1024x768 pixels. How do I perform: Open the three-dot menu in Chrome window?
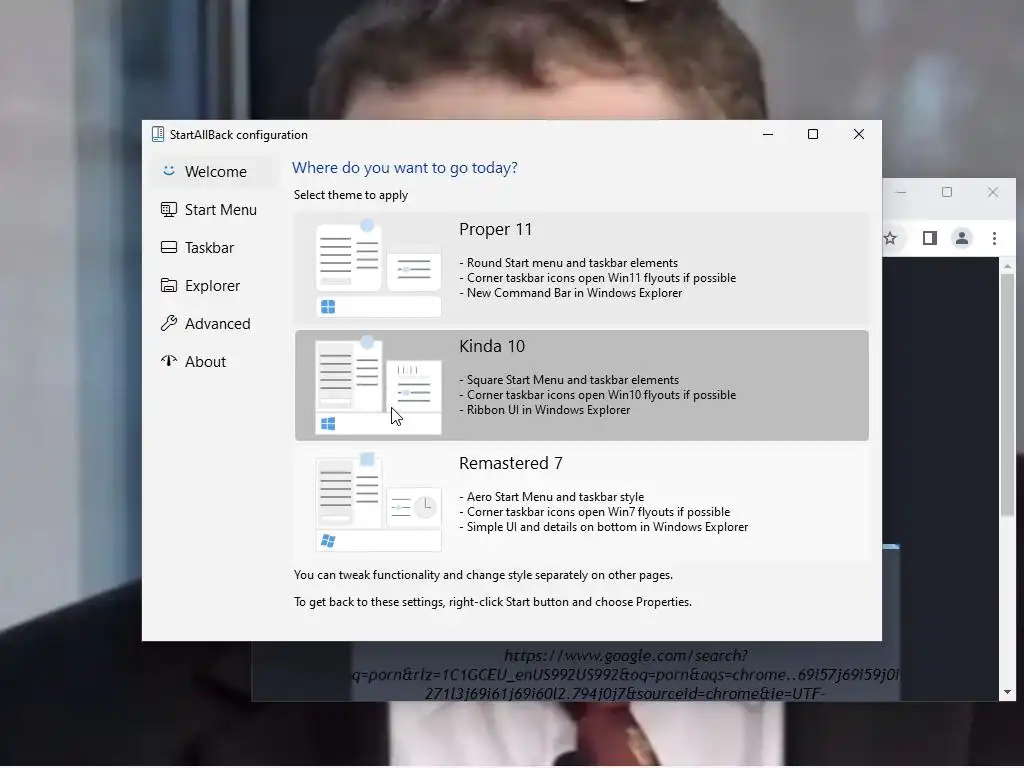click(995, 238)
